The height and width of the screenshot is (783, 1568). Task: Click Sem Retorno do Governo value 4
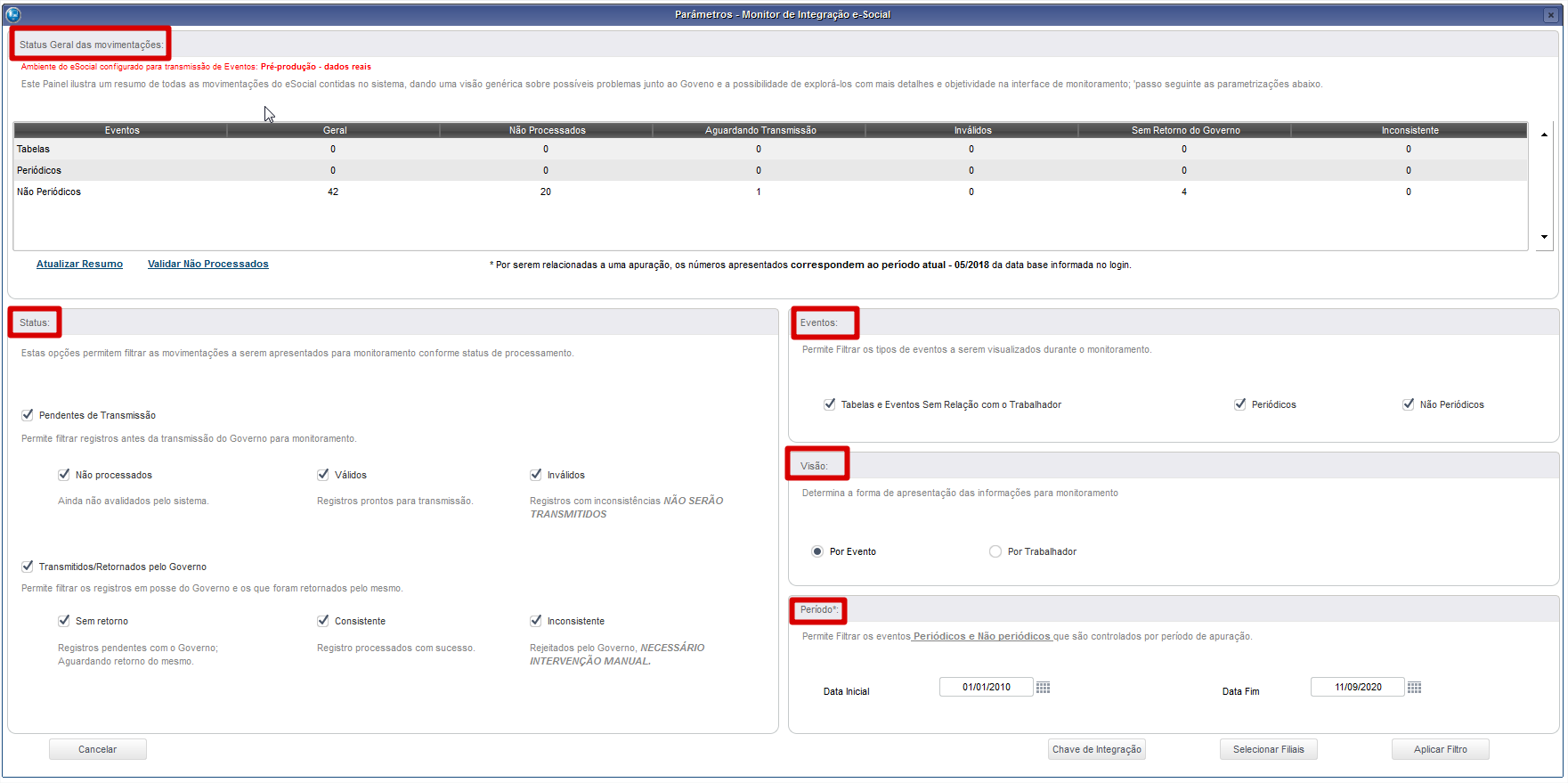[x=1184, y=192]
